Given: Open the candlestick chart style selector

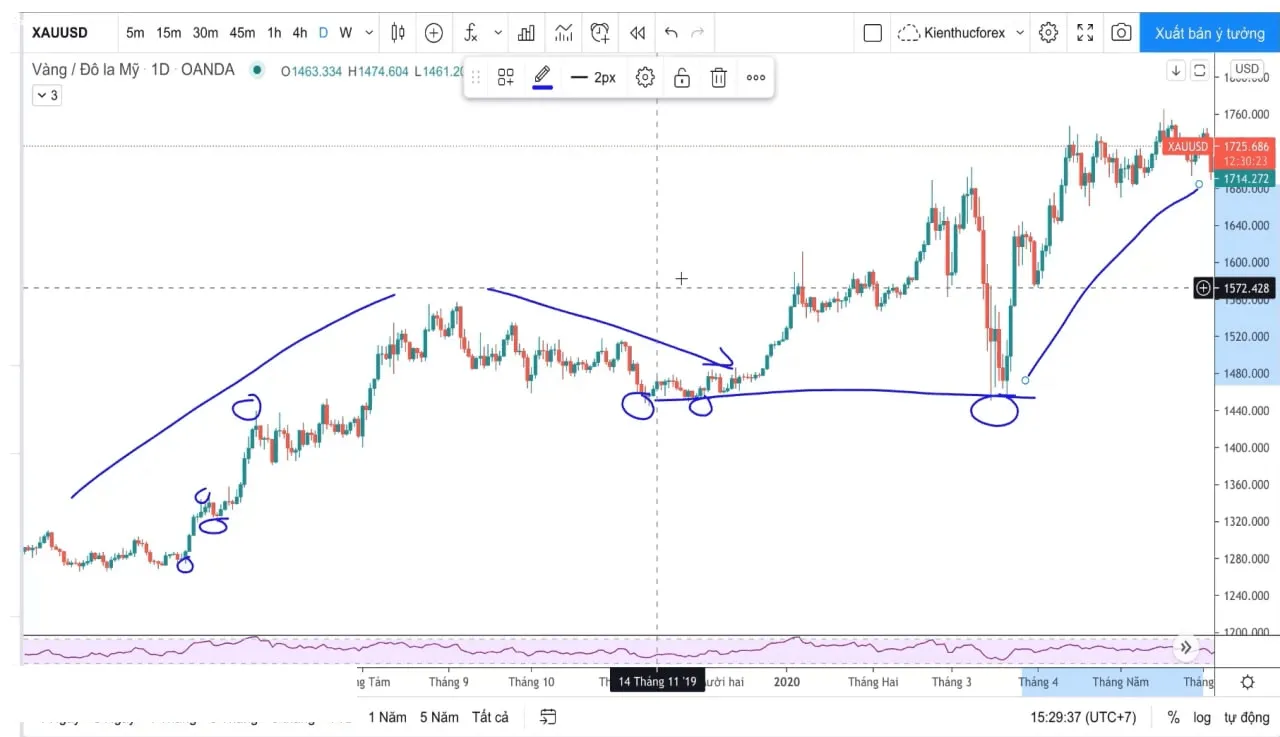Looking at the screenshot, I should pyautogui.click(x=398, y=33).
